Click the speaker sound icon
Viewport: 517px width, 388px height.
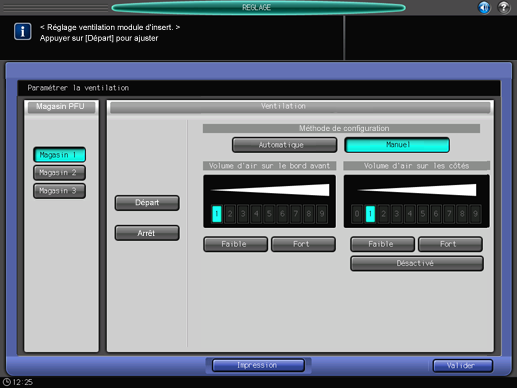[484, 7]
